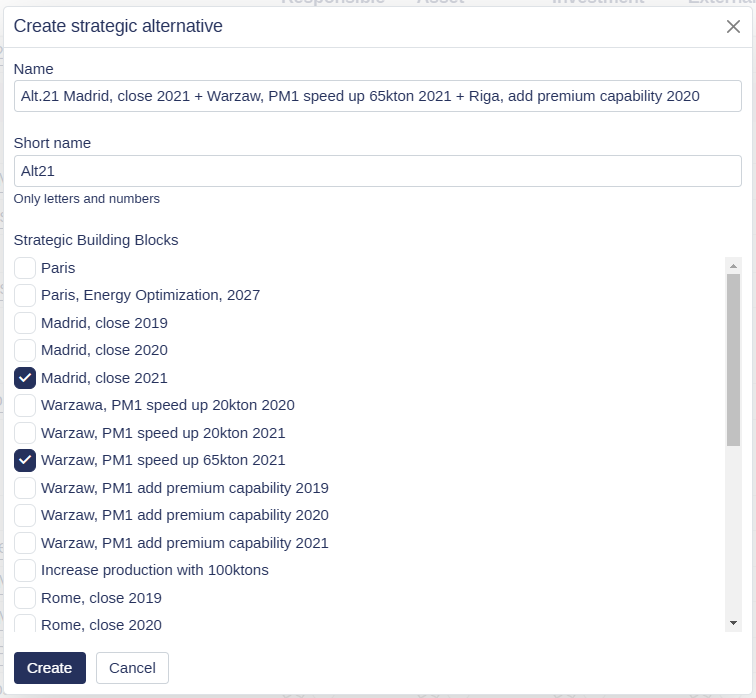This screenshot has height=698, width=756.
Task: Click the scrollbar up arrow
Action: coord(734,266)
